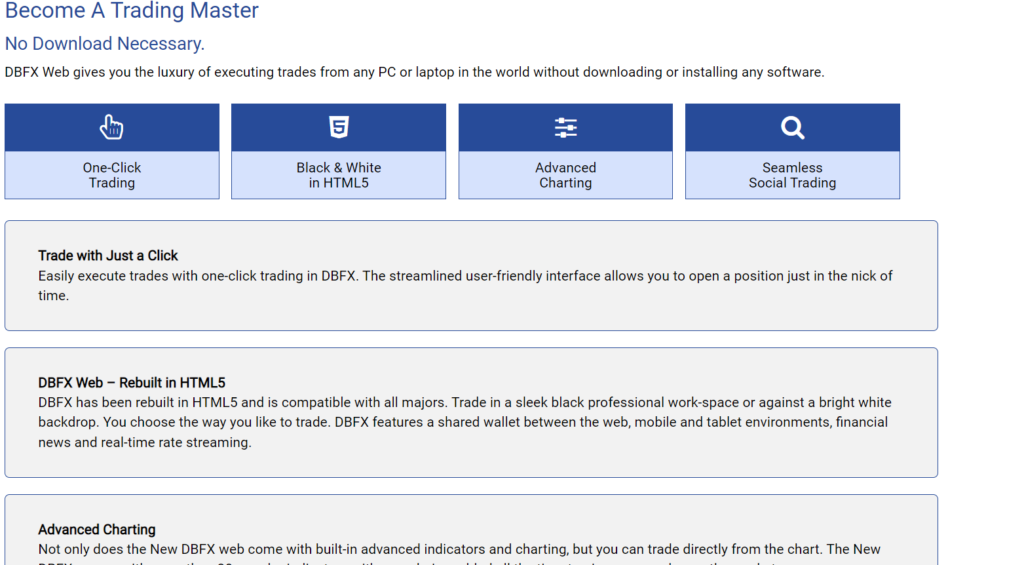
Task: Click the Trade with Just a Click title
Action: coord(108,255)
